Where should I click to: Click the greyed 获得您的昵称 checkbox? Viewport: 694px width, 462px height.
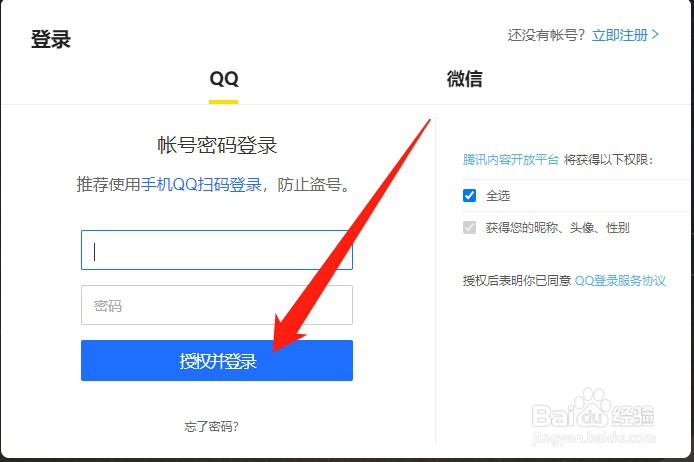click(469, 227)
